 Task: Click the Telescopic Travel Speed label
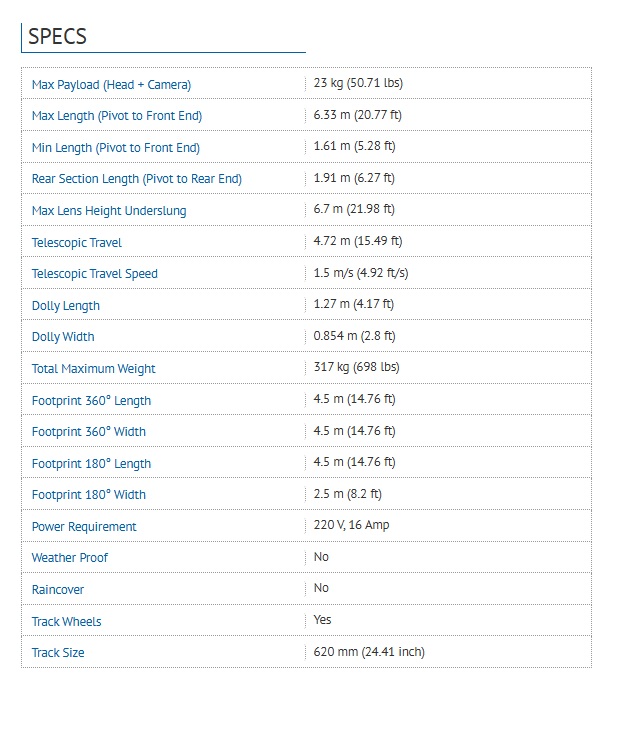coord(95,274)
